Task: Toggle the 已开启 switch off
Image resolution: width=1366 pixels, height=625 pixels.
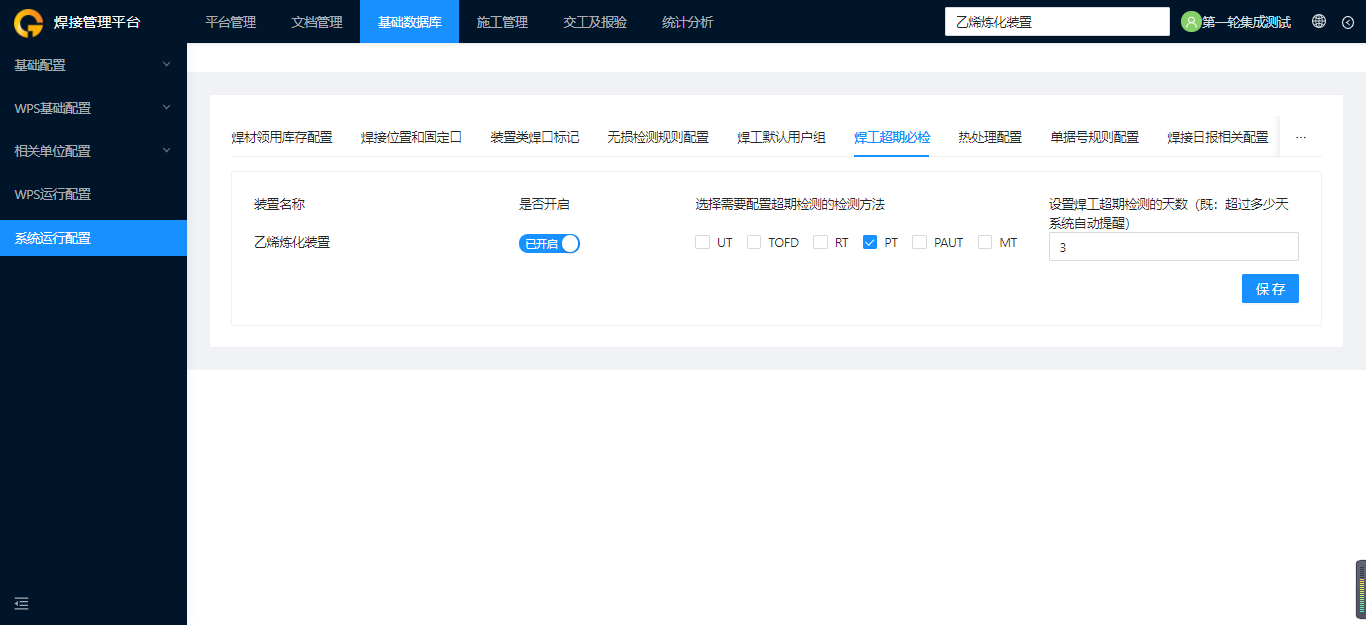Action: click(549, 244)
